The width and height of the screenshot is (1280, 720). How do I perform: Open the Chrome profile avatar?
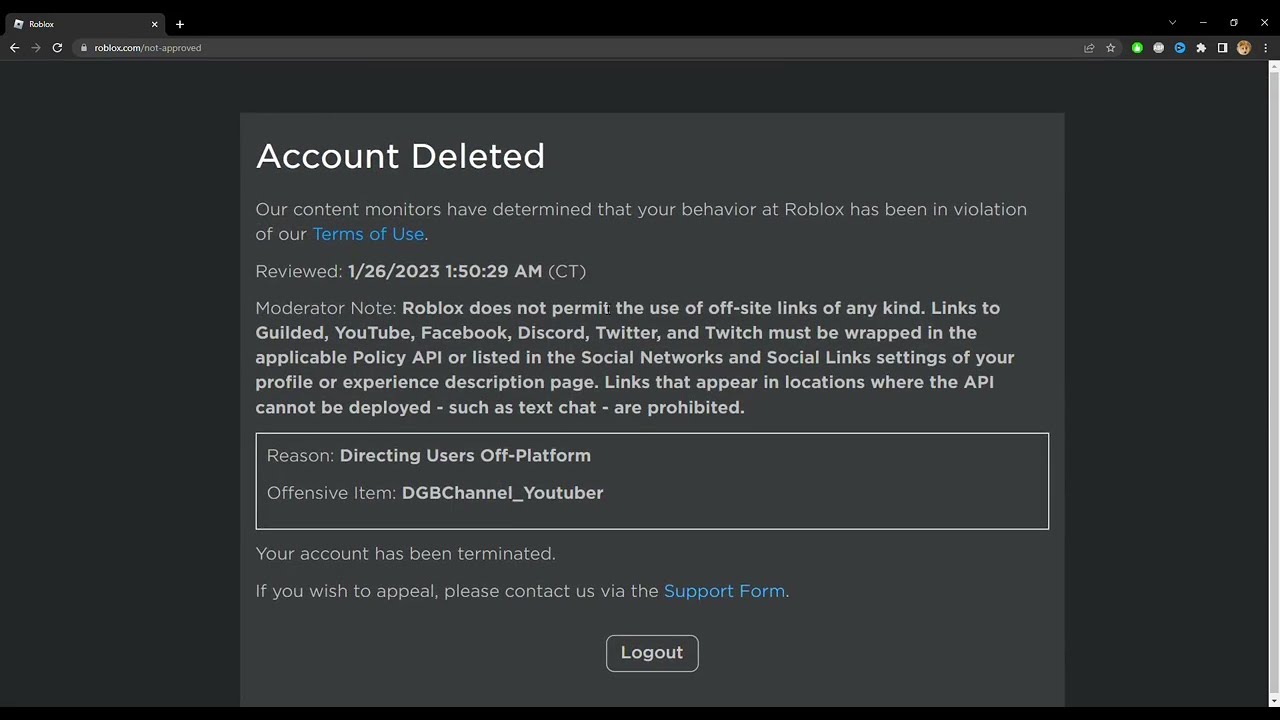click(1244, 48)
